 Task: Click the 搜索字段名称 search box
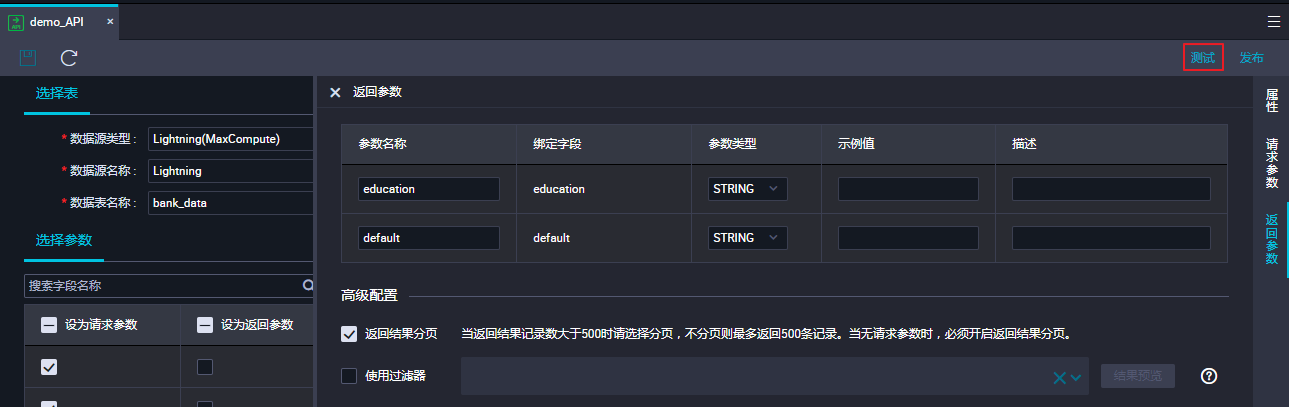coord(160,286)
